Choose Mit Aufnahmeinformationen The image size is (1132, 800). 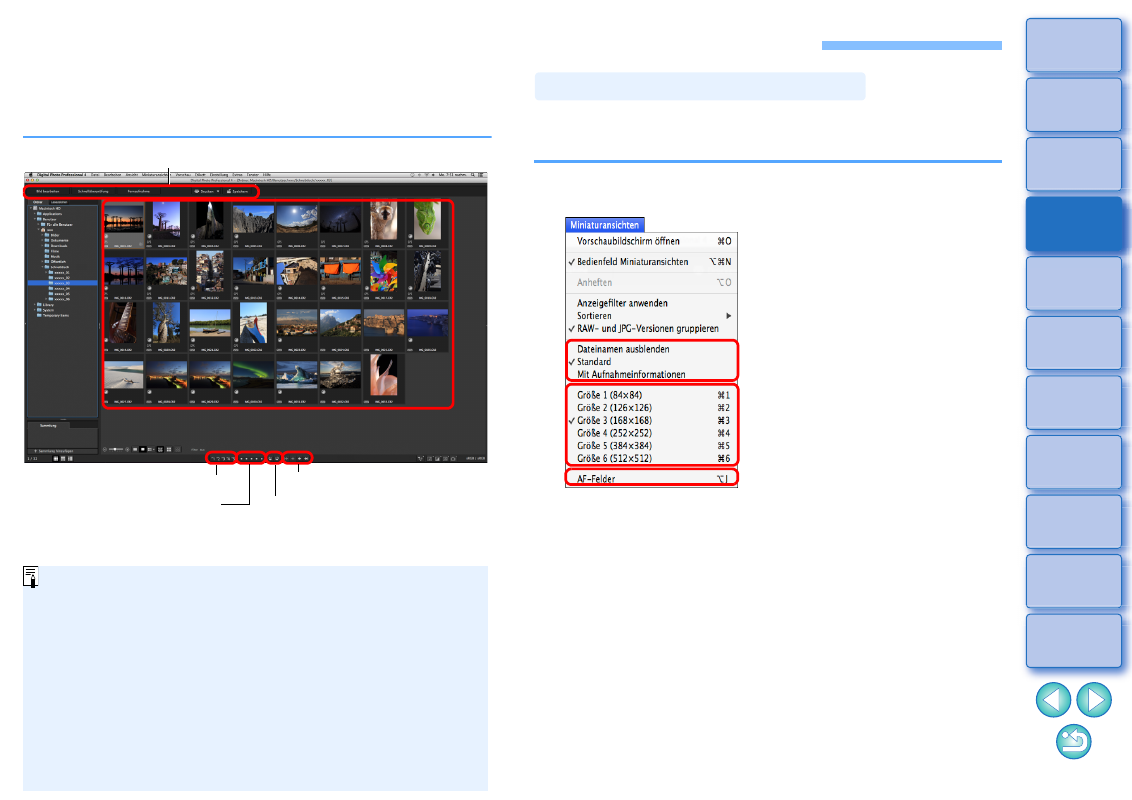click(651, 375)
